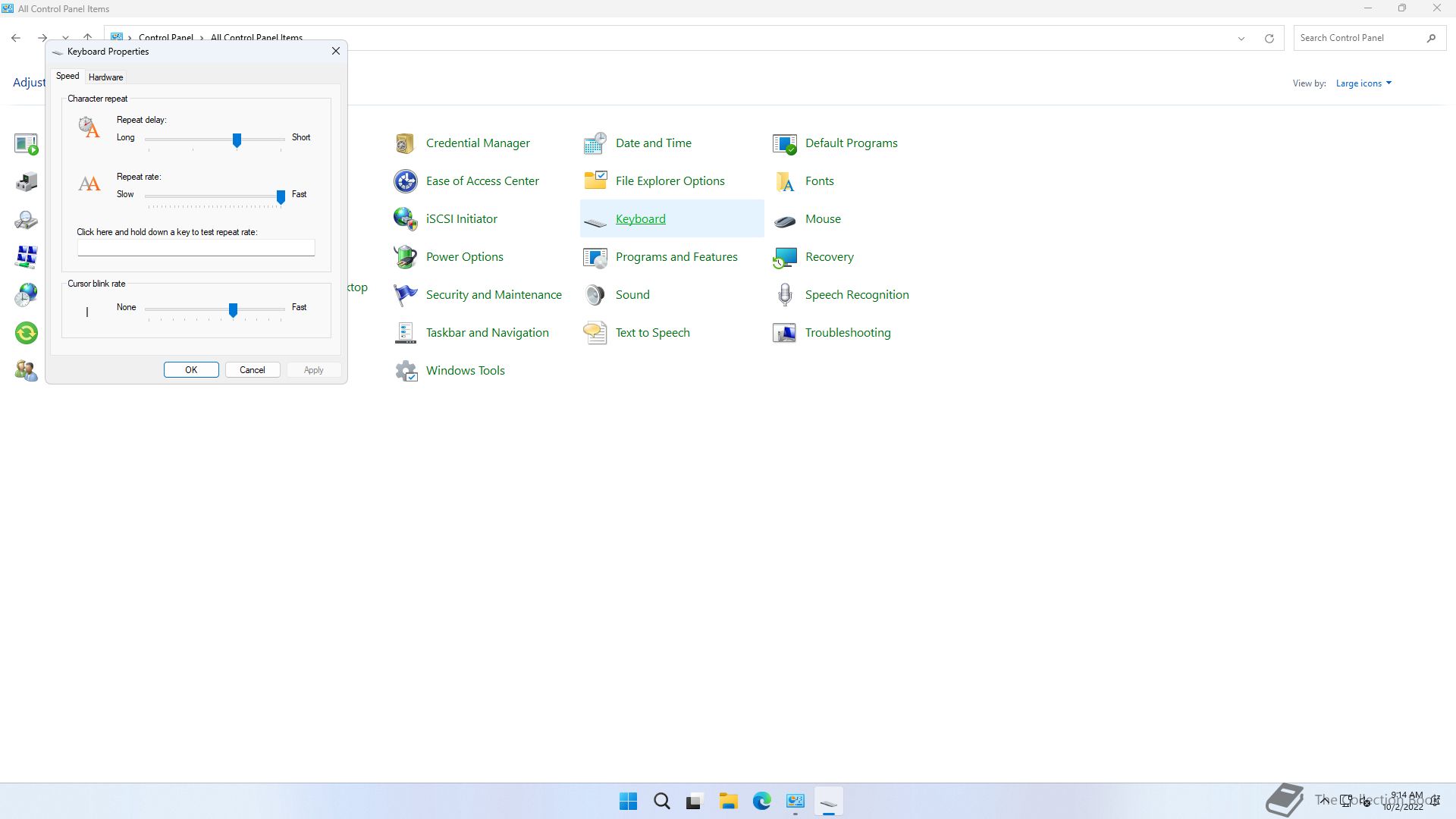1456x819 pixels.
Task: Open the Programs and Features link
Action: click(x=676, y=257)
